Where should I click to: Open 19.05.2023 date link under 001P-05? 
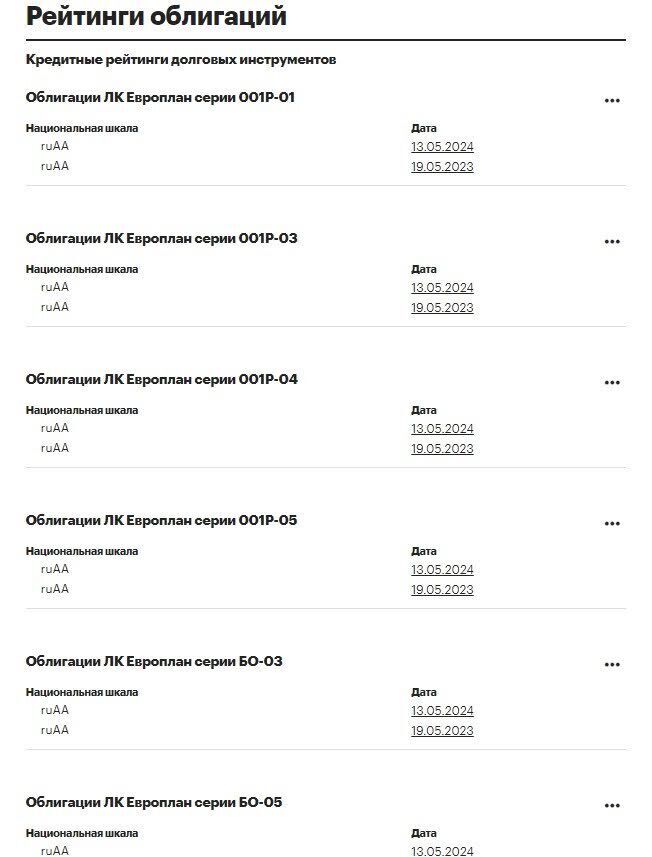point(442,590)
